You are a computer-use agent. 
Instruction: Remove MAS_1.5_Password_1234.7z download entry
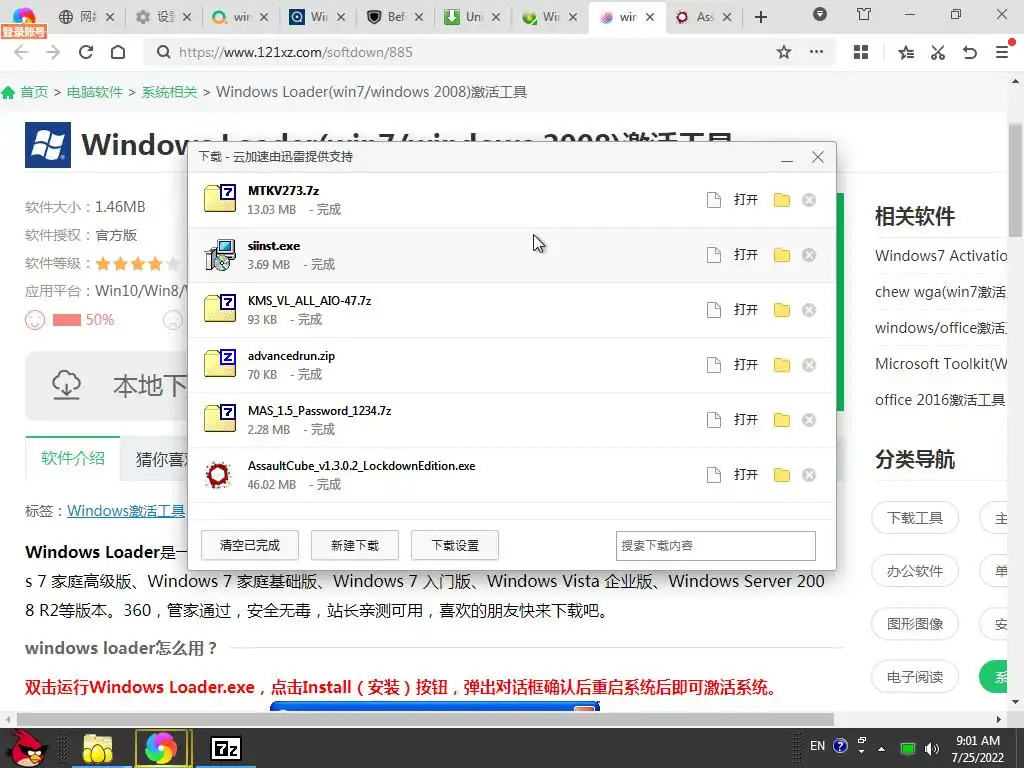809,419
